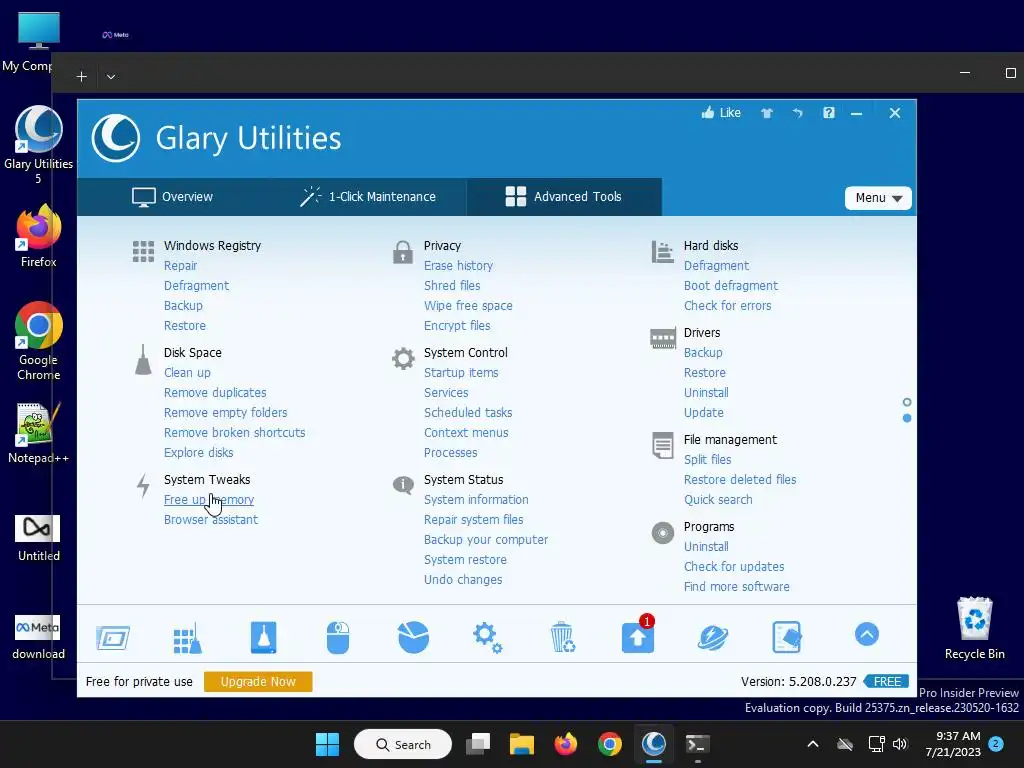Select the upper page indicator dot
This screenshot has height=768, width=1024.
(x=907, y=402)
